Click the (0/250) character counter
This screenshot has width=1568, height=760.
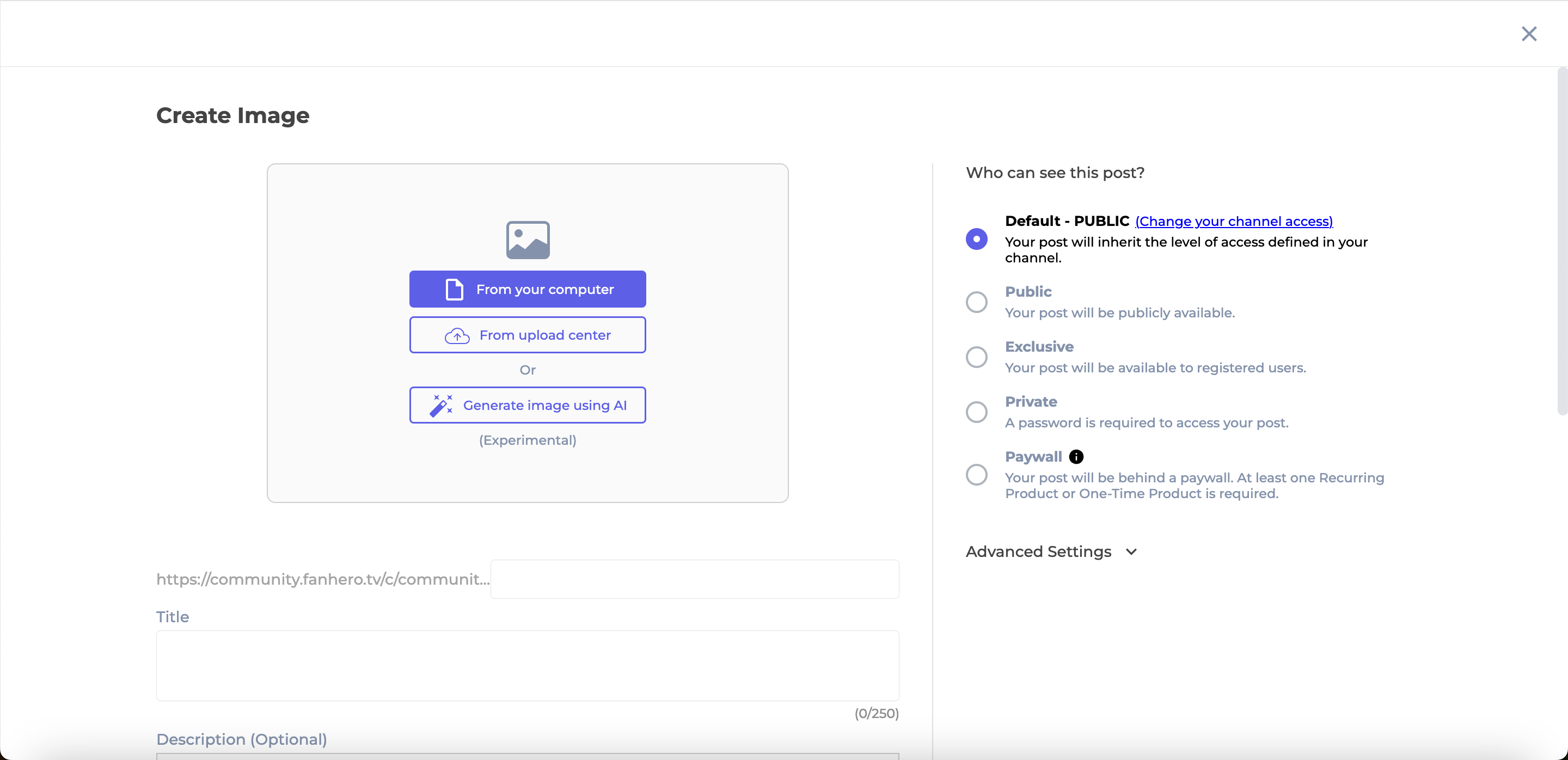click(x=877, y=713)
